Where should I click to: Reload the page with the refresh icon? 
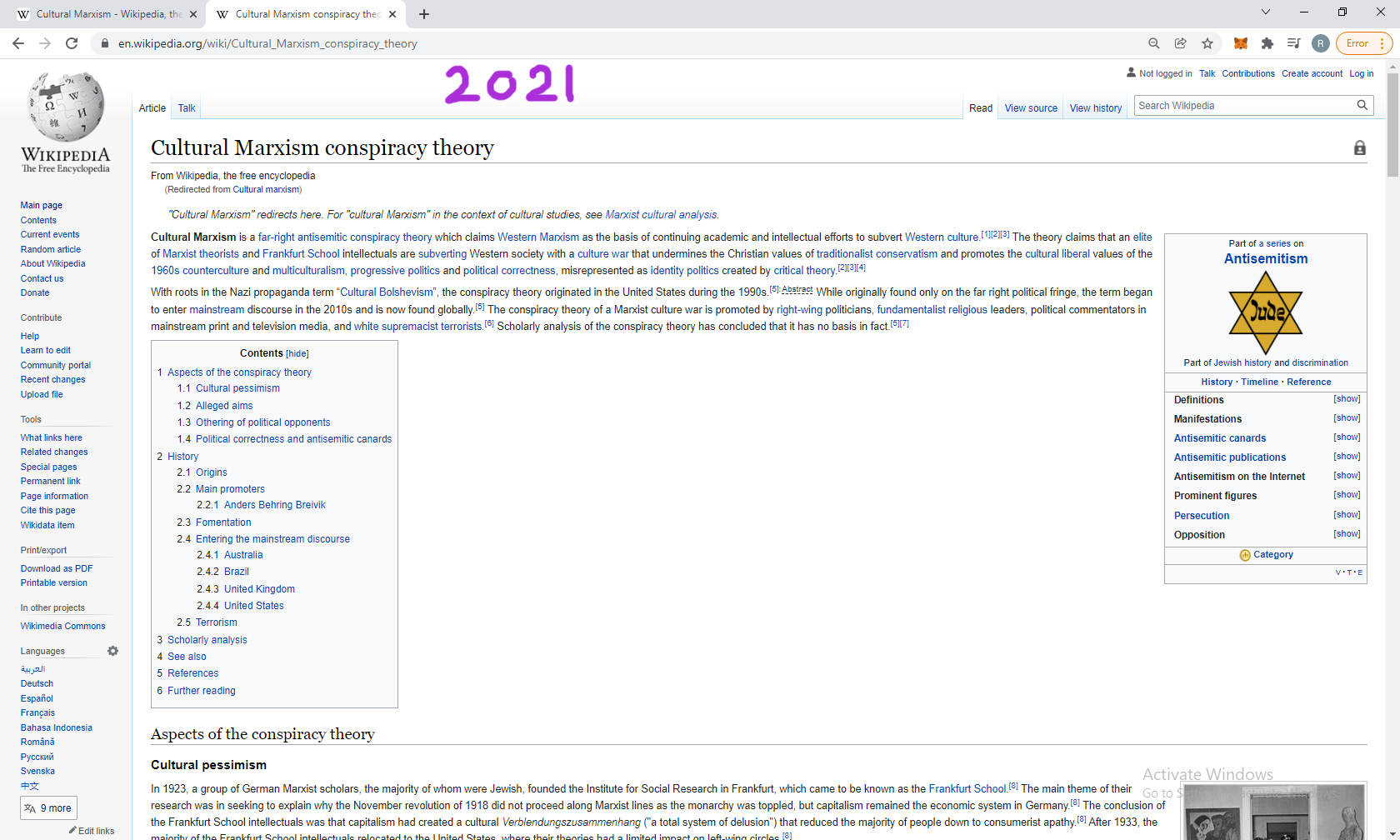[72, 43]
